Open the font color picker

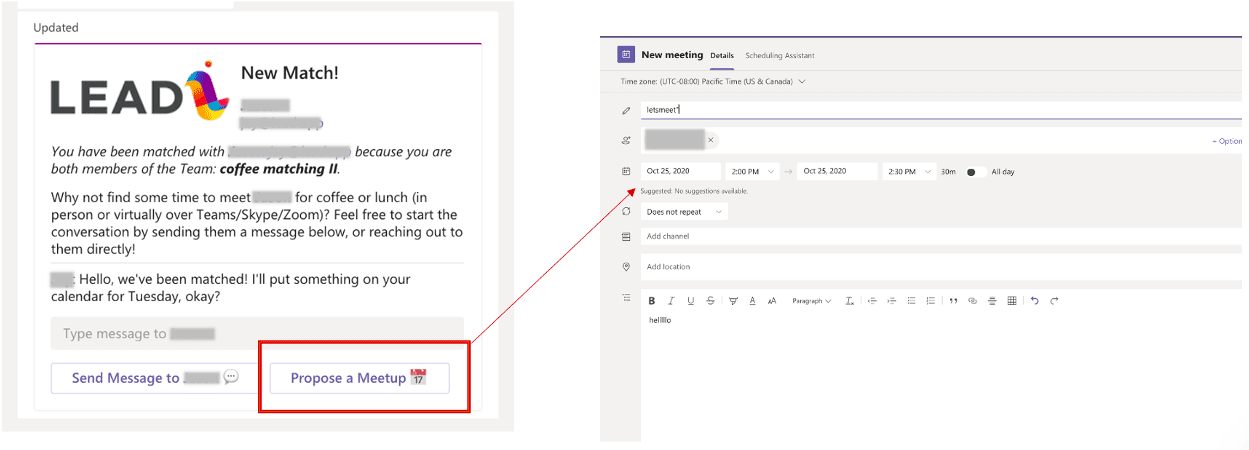(752, 301)
